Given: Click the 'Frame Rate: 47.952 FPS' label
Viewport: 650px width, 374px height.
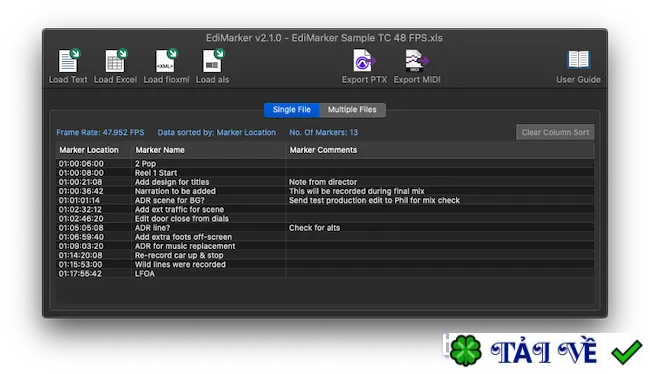Looking at the screenshot, I should [100, 132].
